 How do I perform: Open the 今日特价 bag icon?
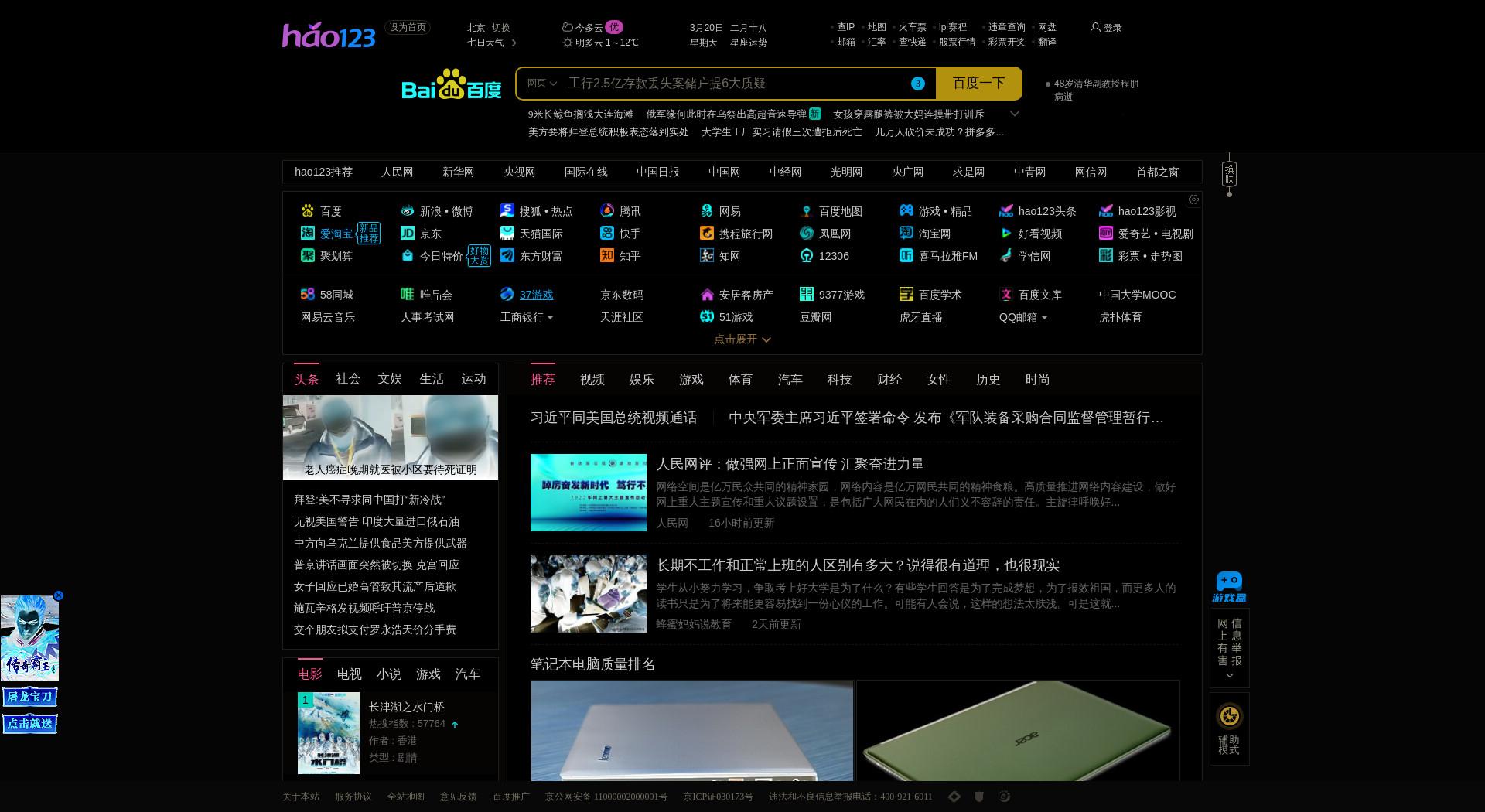point(408,255)
